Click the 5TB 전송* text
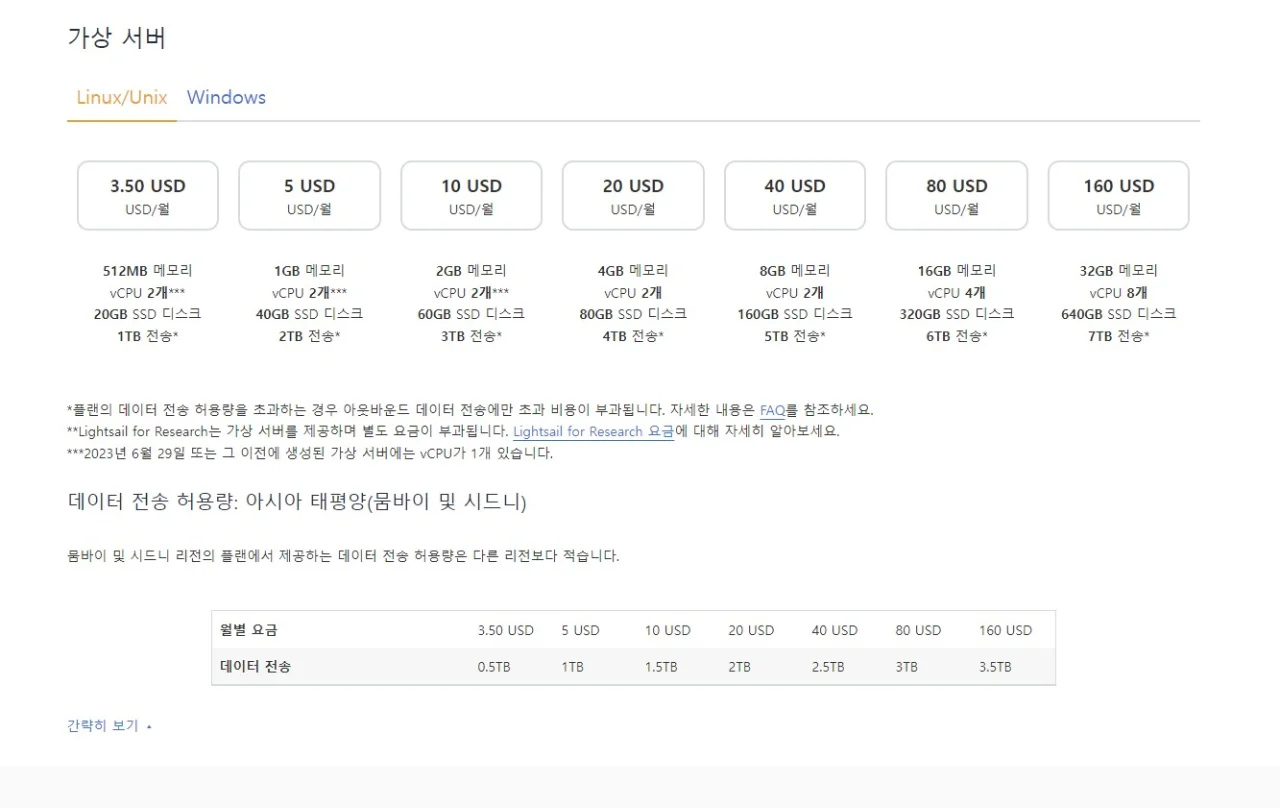Viewport: 1280px width, 808px height. point(795,336)
